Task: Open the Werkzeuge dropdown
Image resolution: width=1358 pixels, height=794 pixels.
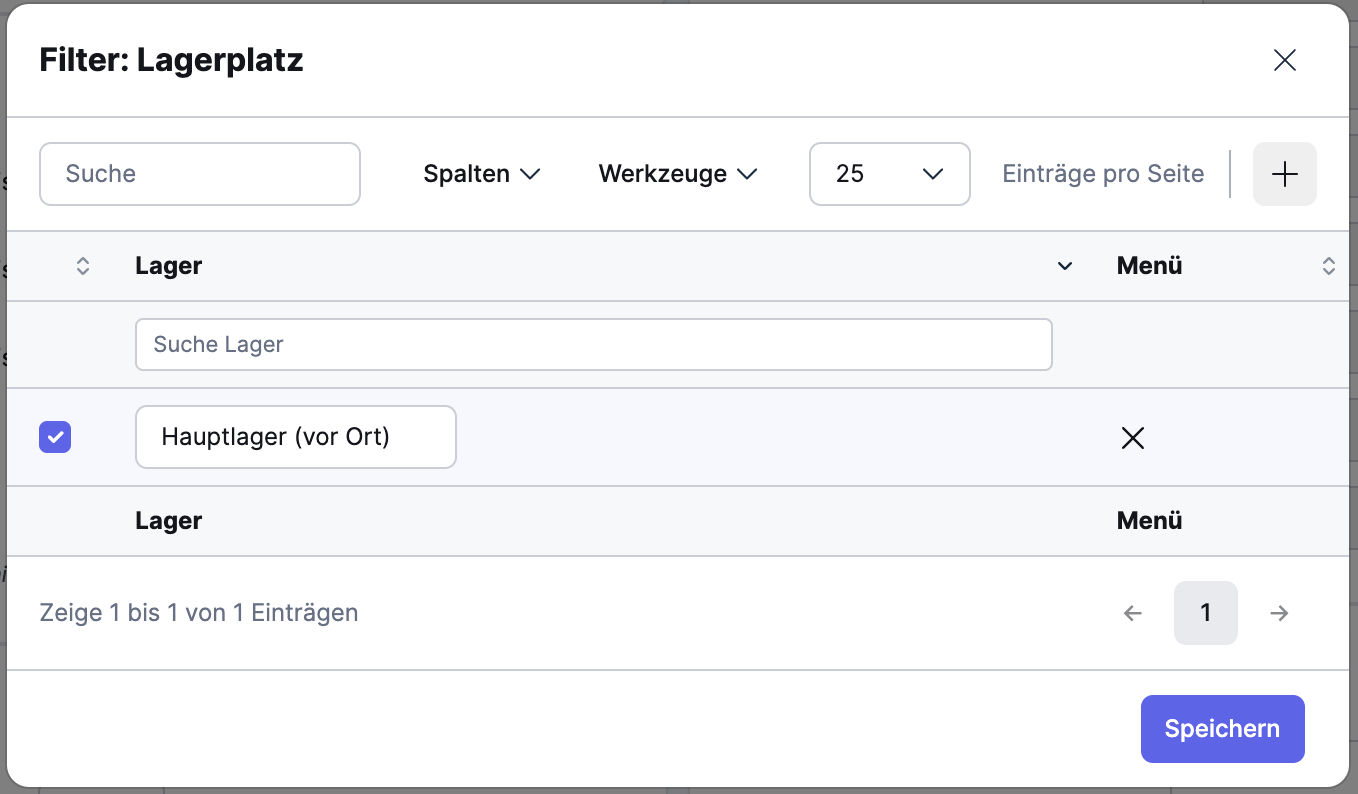Action: (x=678, y=174)
